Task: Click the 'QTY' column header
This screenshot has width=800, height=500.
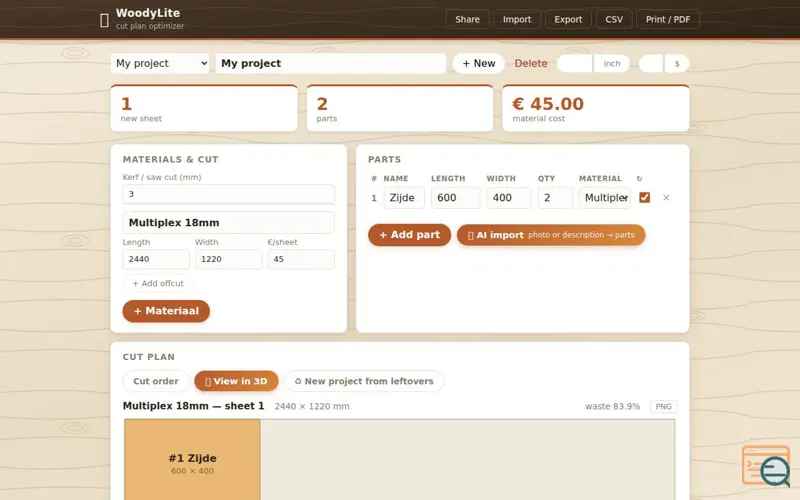Action: click(546, 179)
